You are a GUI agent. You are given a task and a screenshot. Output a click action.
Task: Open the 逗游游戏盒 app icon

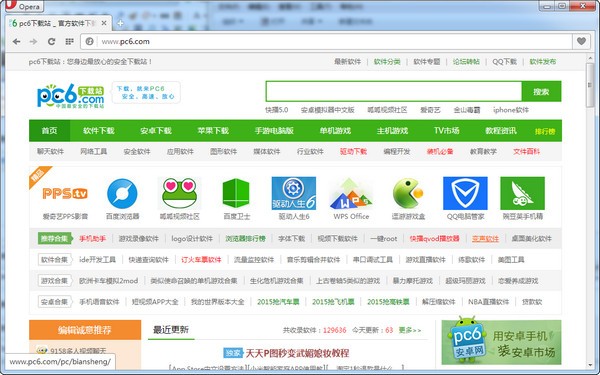click(x=408, y=194)
